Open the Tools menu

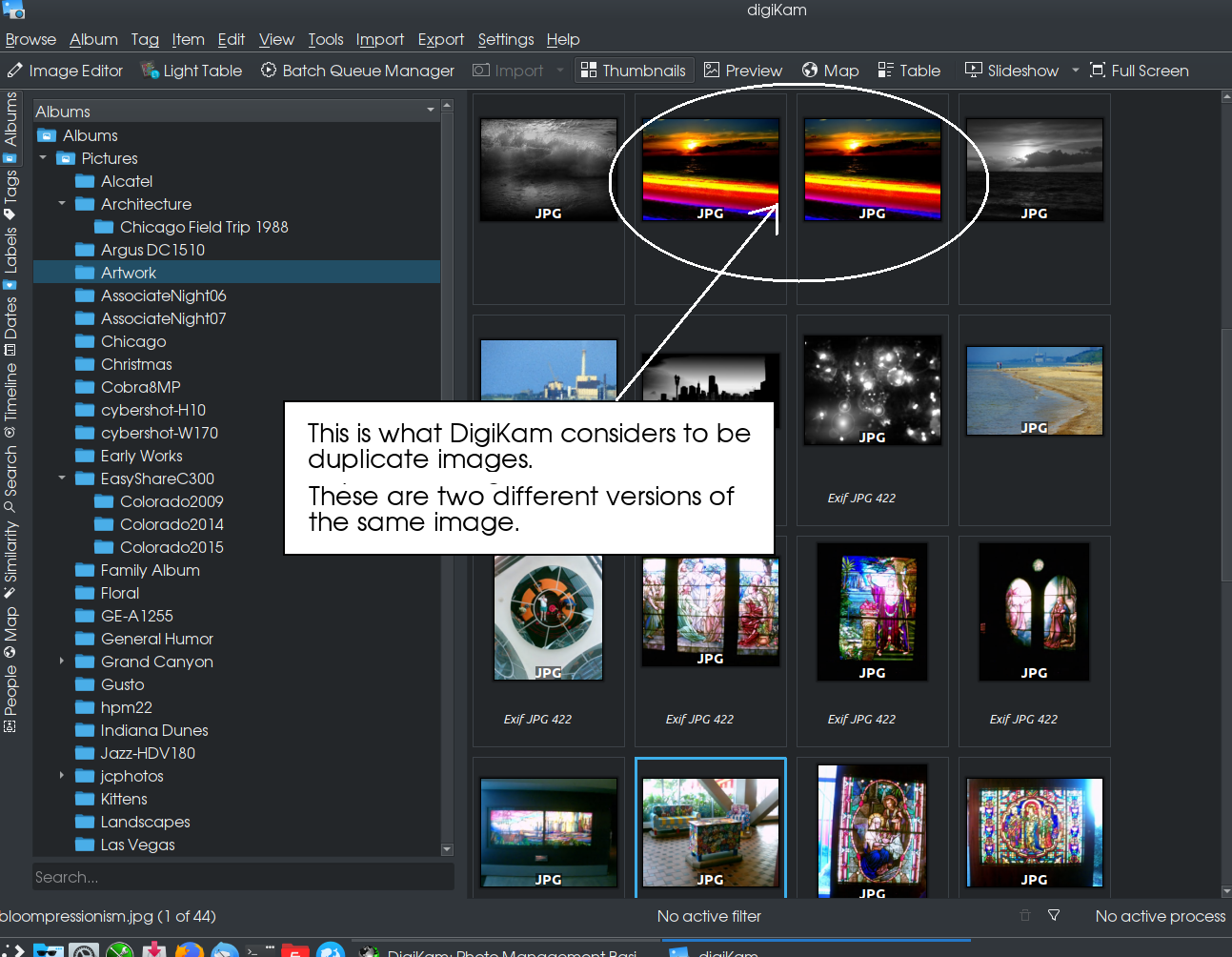(x=325, y=39)
